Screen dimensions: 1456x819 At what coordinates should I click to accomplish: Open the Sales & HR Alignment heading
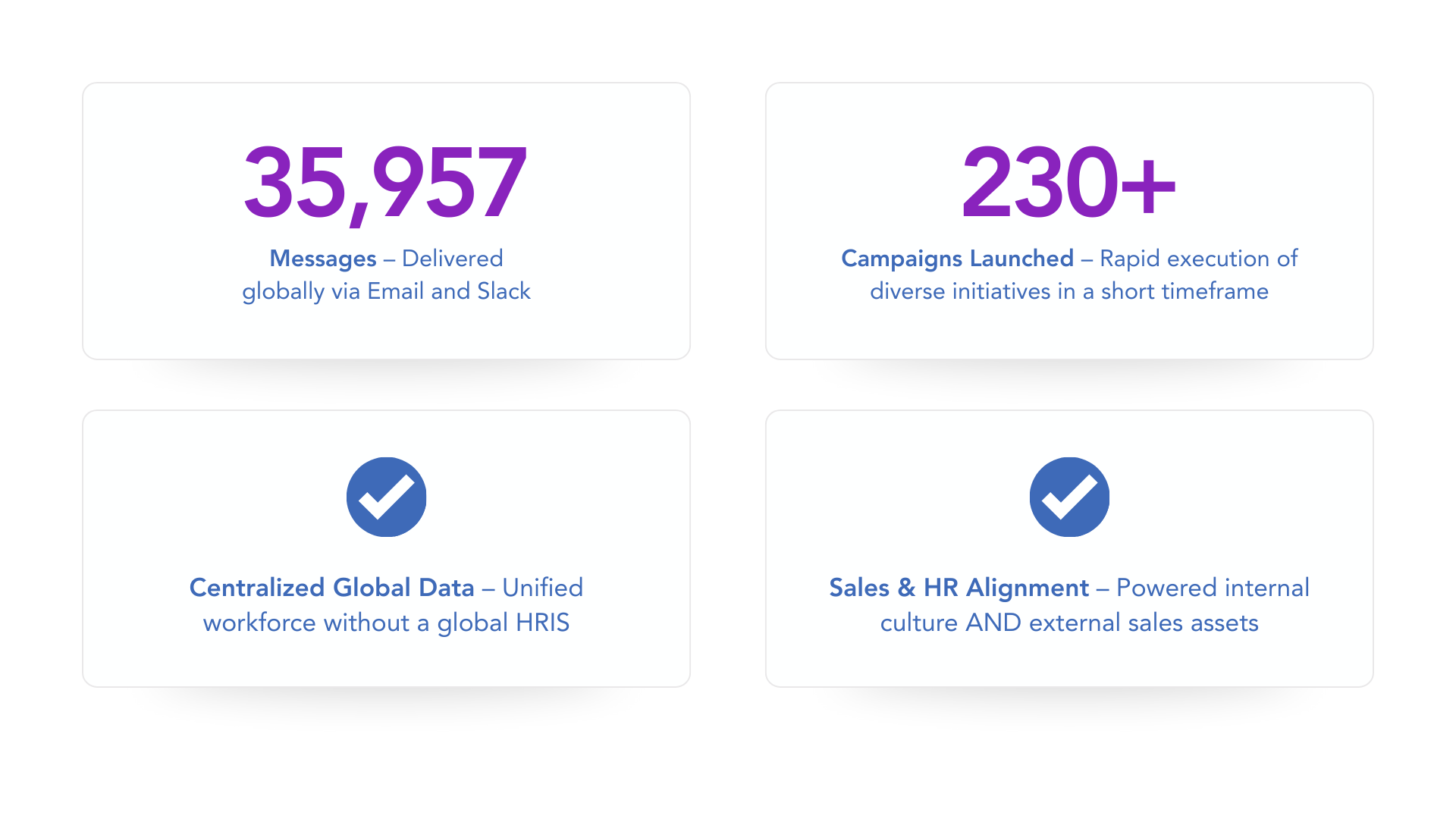[959, 588]
